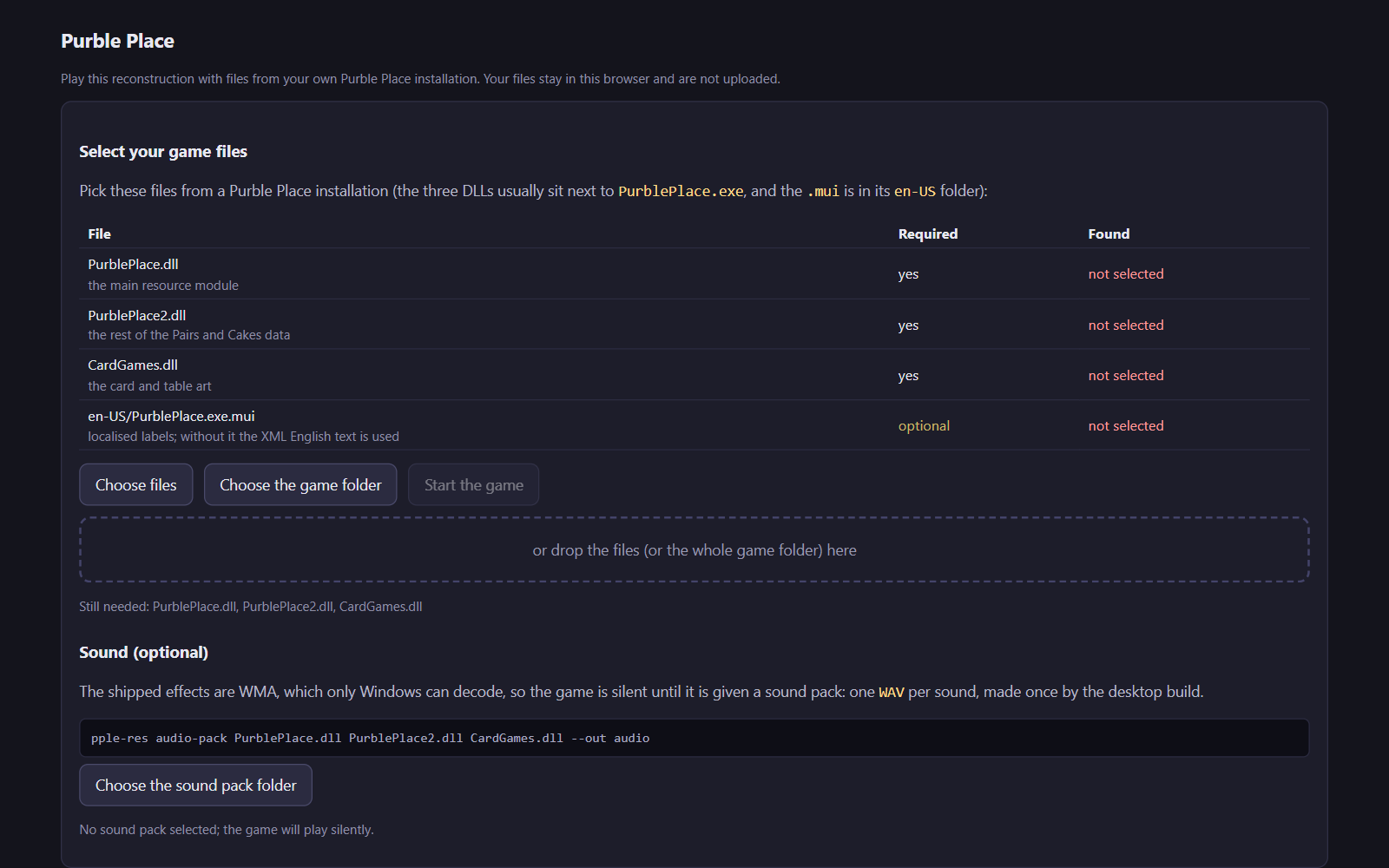Click 'yes' in the CardGames.dll row

tap(908, 376)
